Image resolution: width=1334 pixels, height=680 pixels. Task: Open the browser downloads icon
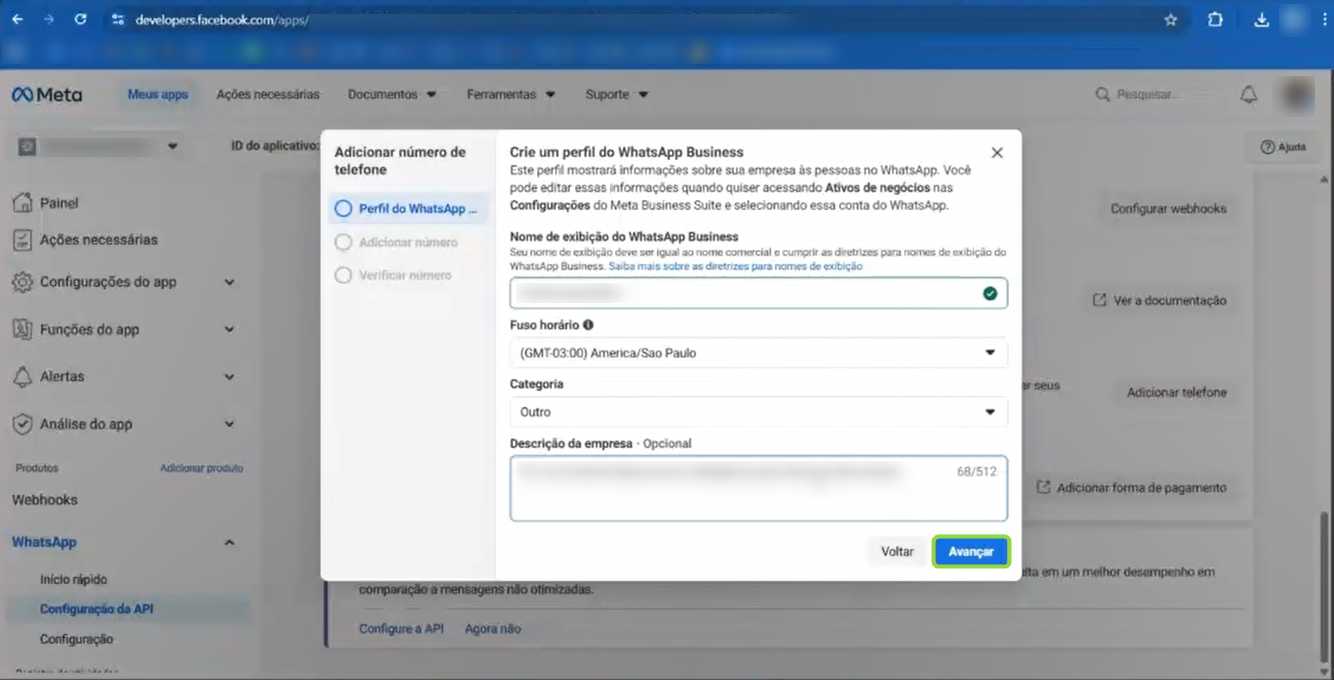(x=1261, y=20)
